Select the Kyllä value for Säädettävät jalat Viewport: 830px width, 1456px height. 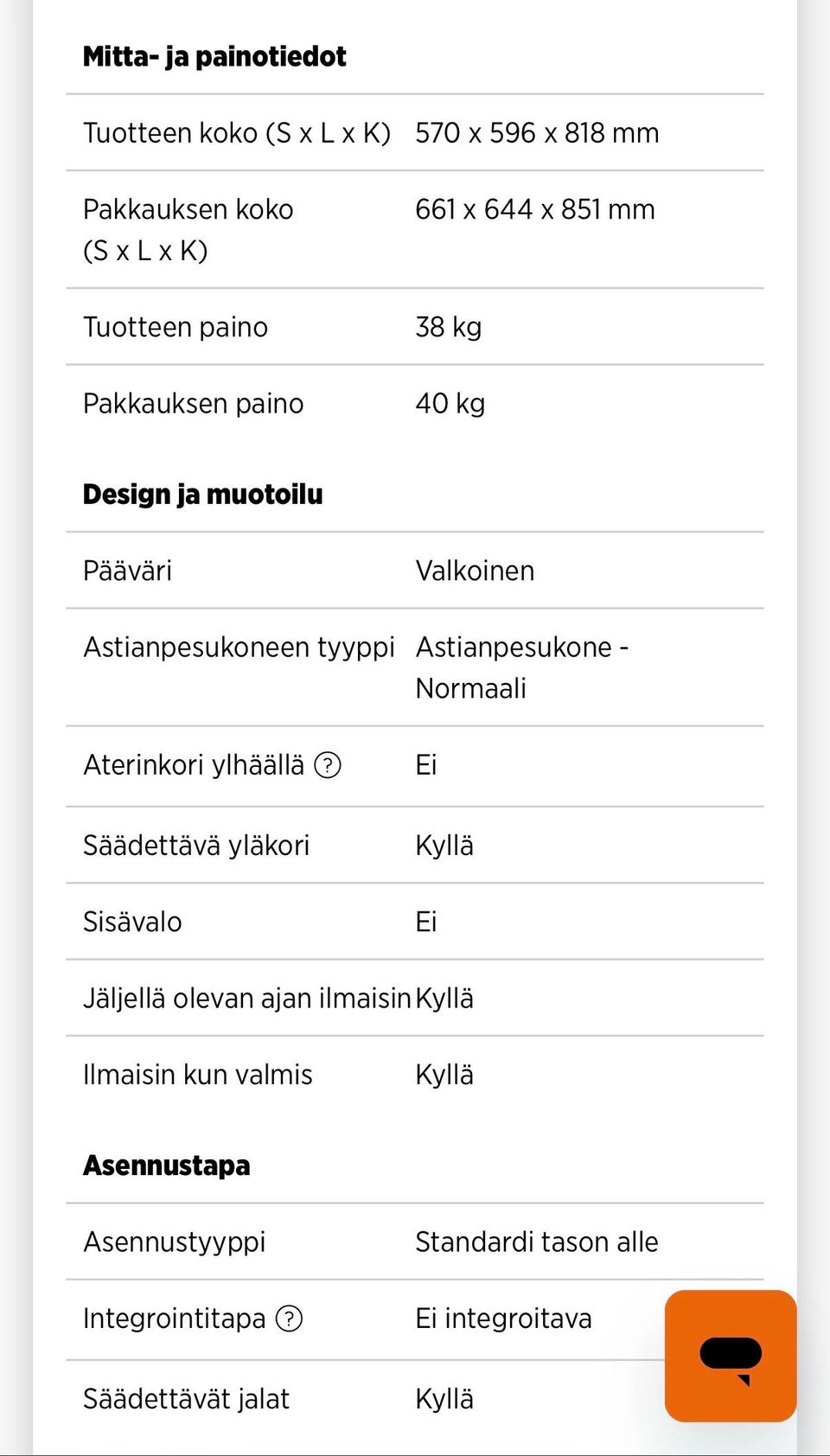pos(444,1397)
